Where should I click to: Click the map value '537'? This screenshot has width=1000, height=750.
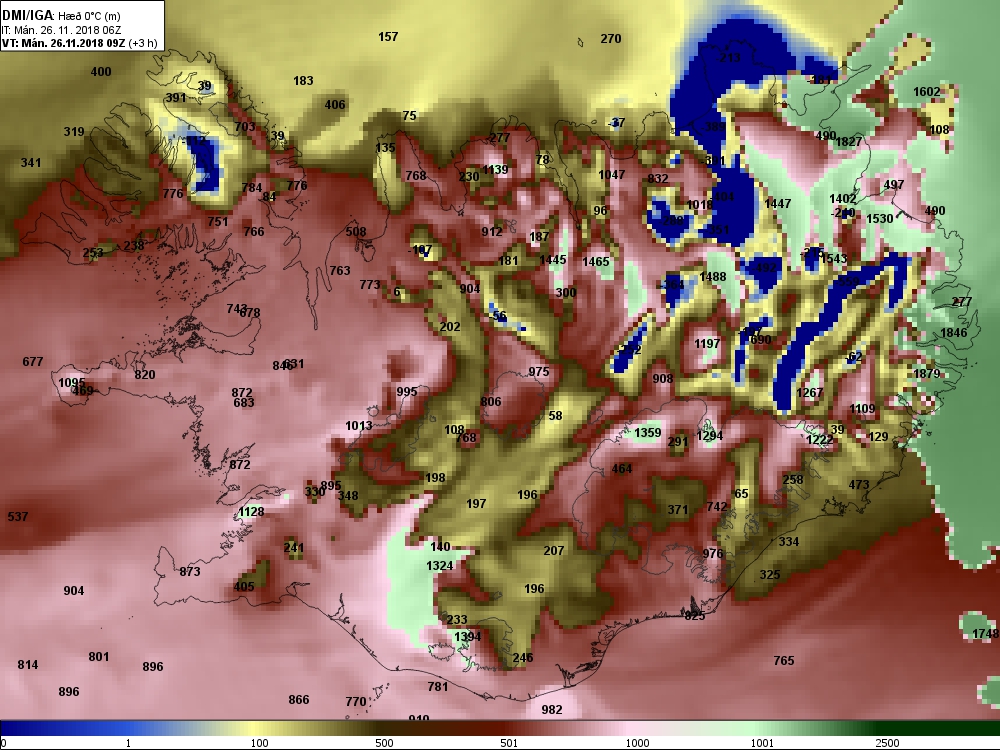point(17,517)
